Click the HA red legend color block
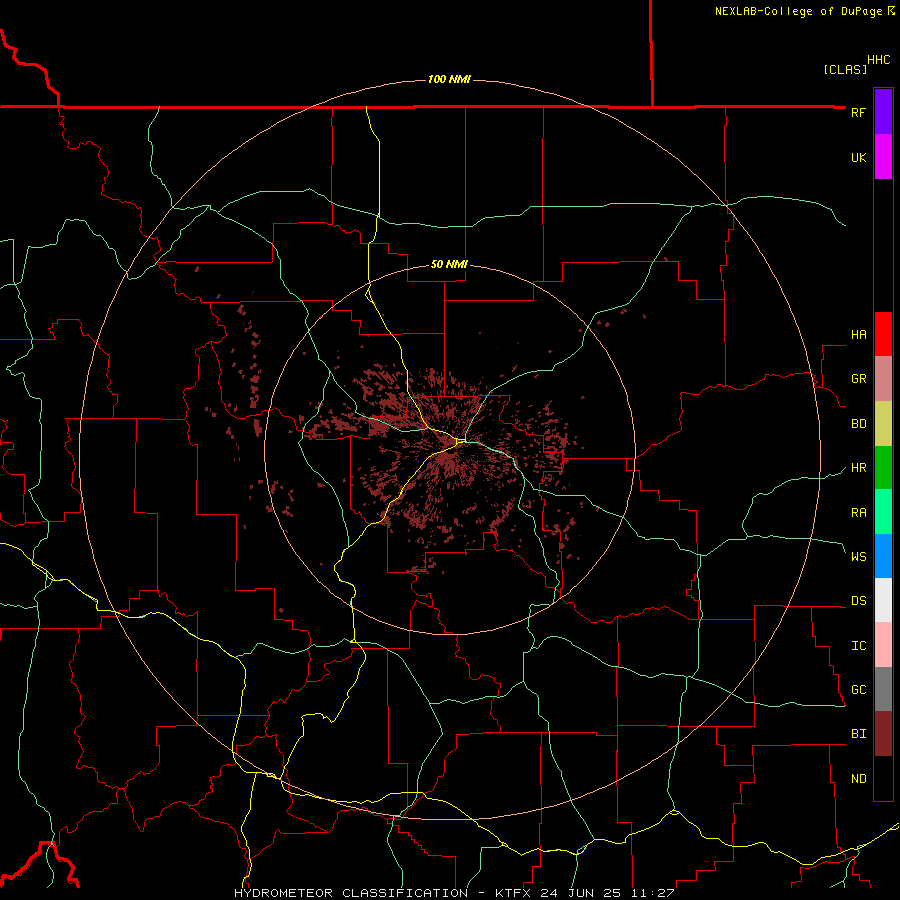Screen dimensions: 900x900 point(883,334)
